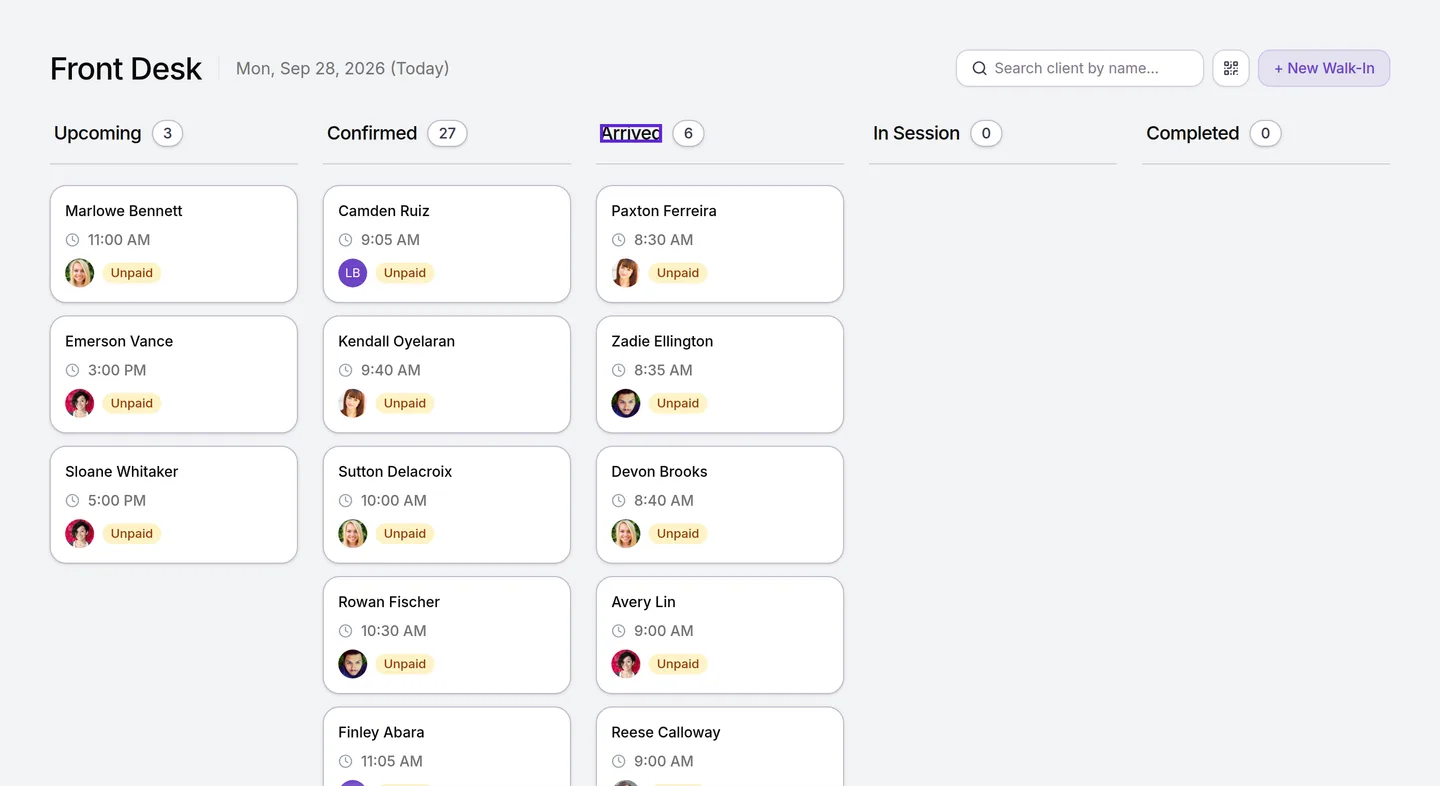This screenshot has height=786, width=1440.
Task: Click the LB avatar on Camden Ruiz
Action: [353, 273]
